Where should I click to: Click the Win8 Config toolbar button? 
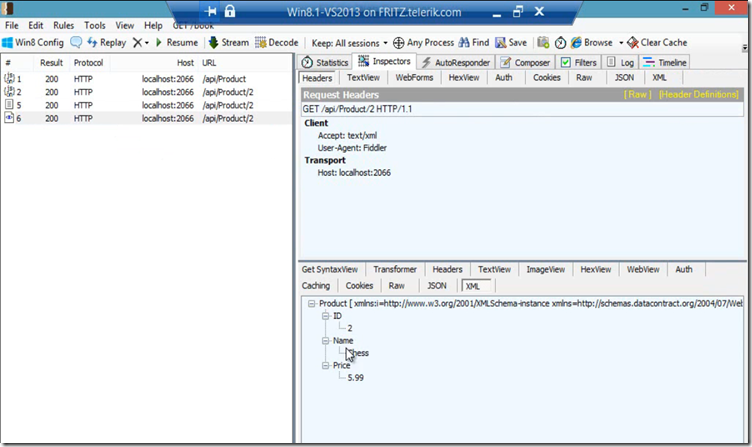coord(33,43)
